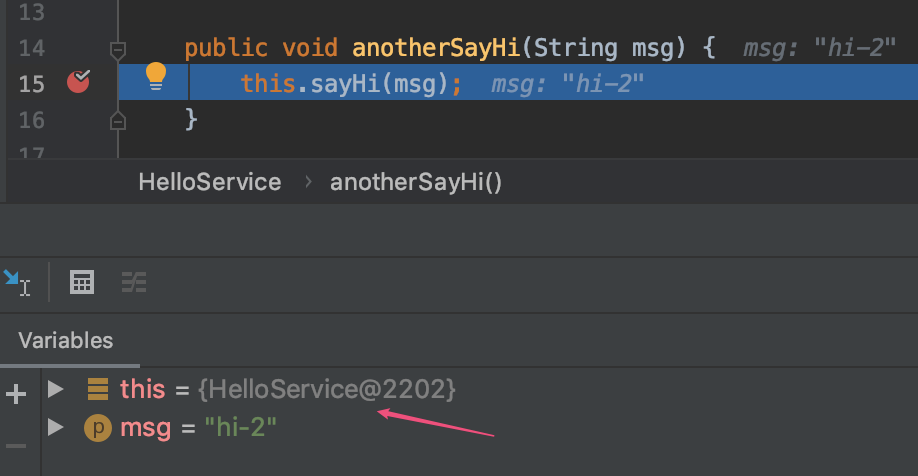Switch to the Variables tab
Screen dimensions: 918x476
coord(66,341)
